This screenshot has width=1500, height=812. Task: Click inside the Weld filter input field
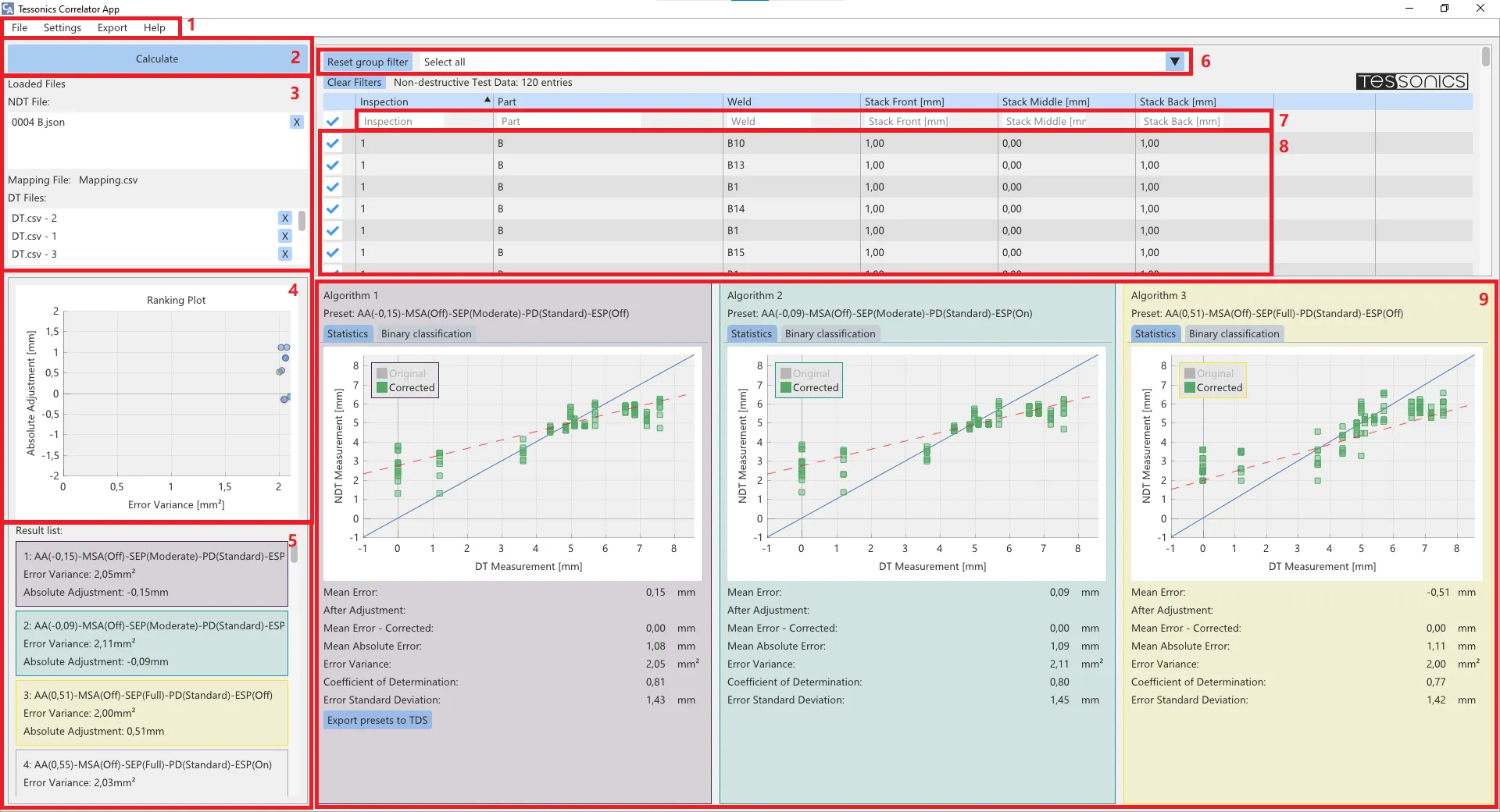[x=768, y=121]
